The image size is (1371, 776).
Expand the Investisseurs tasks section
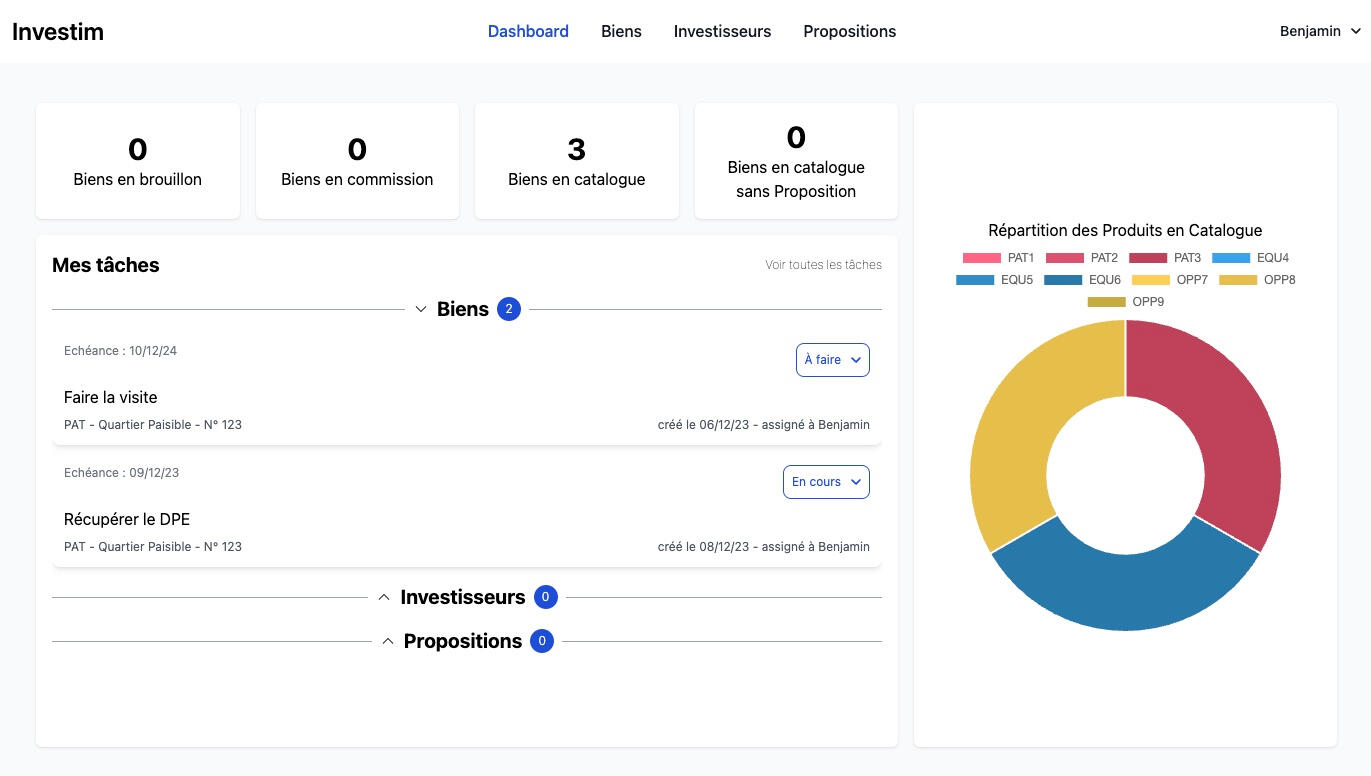(x=384, y=597)
